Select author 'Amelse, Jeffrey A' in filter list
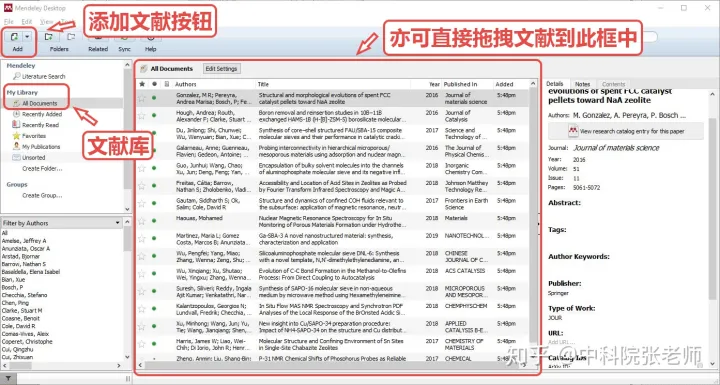The image size is (720, 385). coord(24,241)
